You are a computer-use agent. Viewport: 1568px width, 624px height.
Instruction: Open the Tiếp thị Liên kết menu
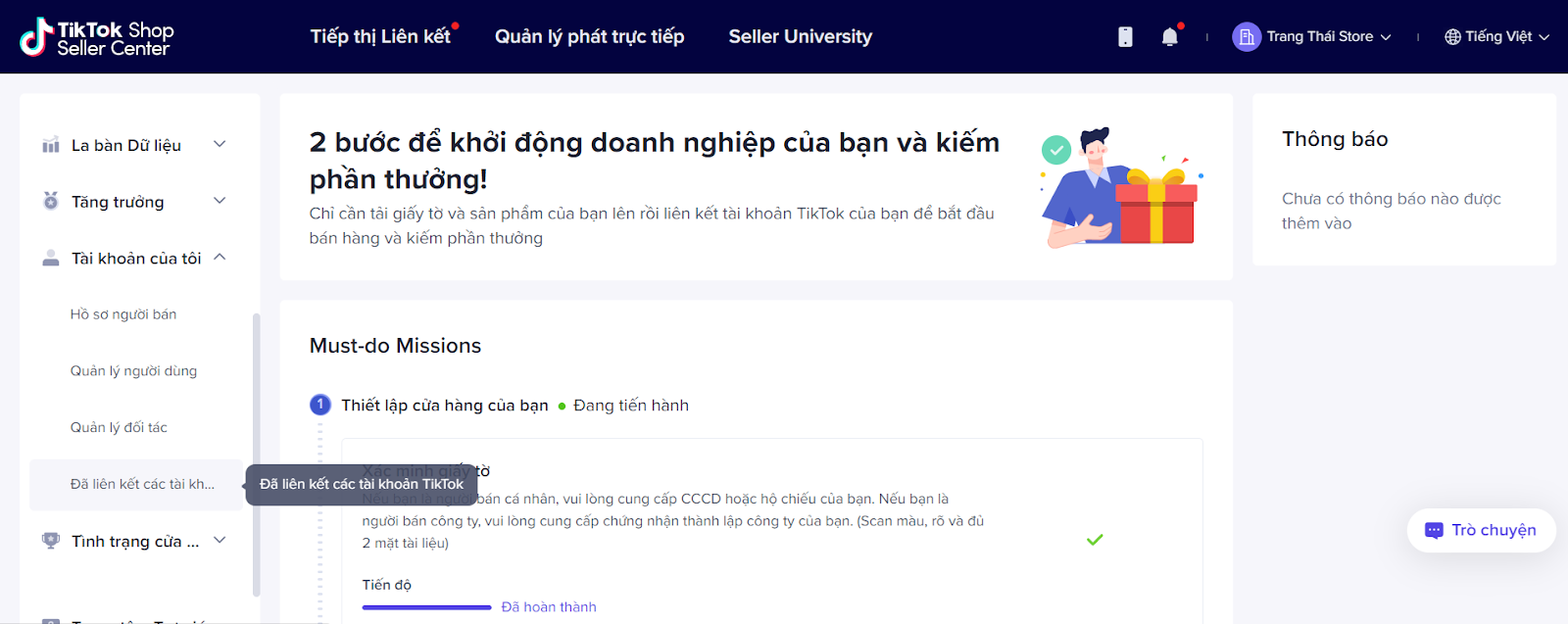coord(380,36)
